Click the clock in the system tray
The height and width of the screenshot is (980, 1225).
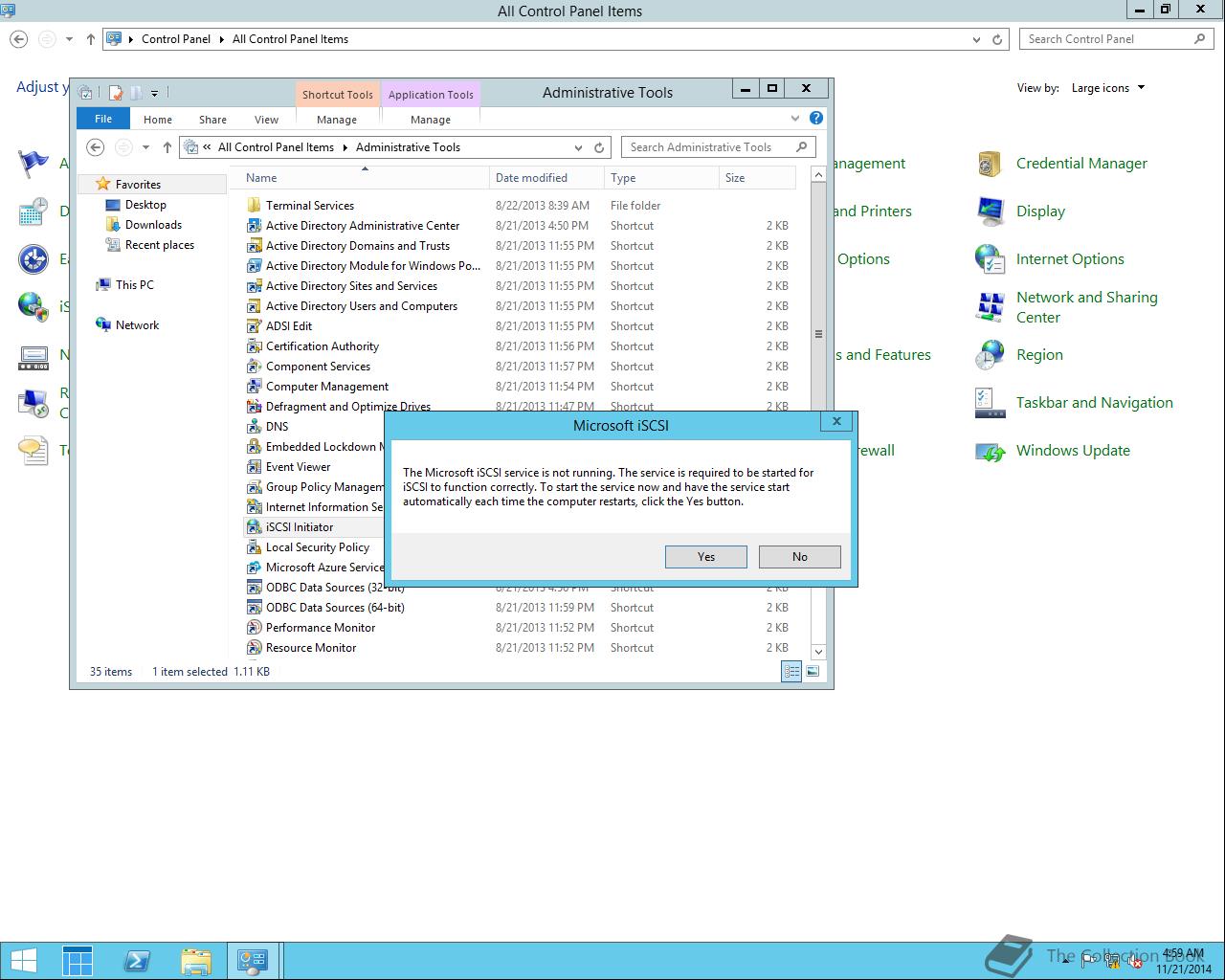pyautogui.click(x=1183, y=961)
